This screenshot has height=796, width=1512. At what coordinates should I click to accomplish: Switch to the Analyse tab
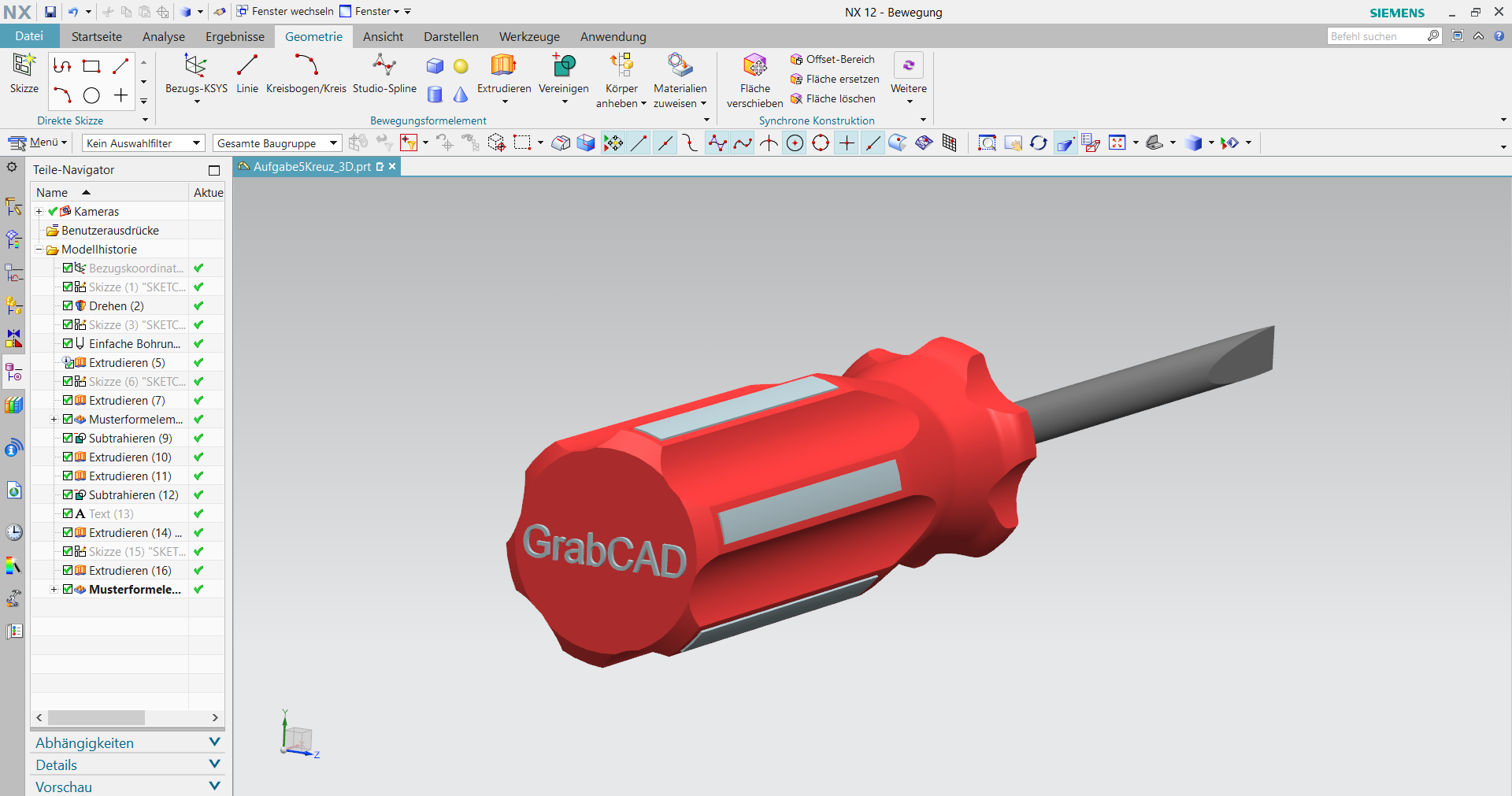(x=164, y=36)
